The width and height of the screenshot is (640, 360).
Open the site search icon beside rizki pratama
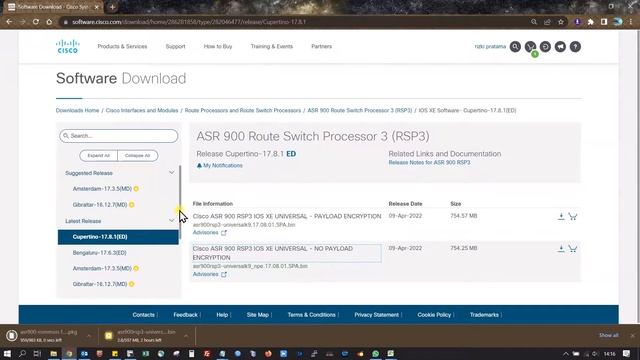pos(515,47)
